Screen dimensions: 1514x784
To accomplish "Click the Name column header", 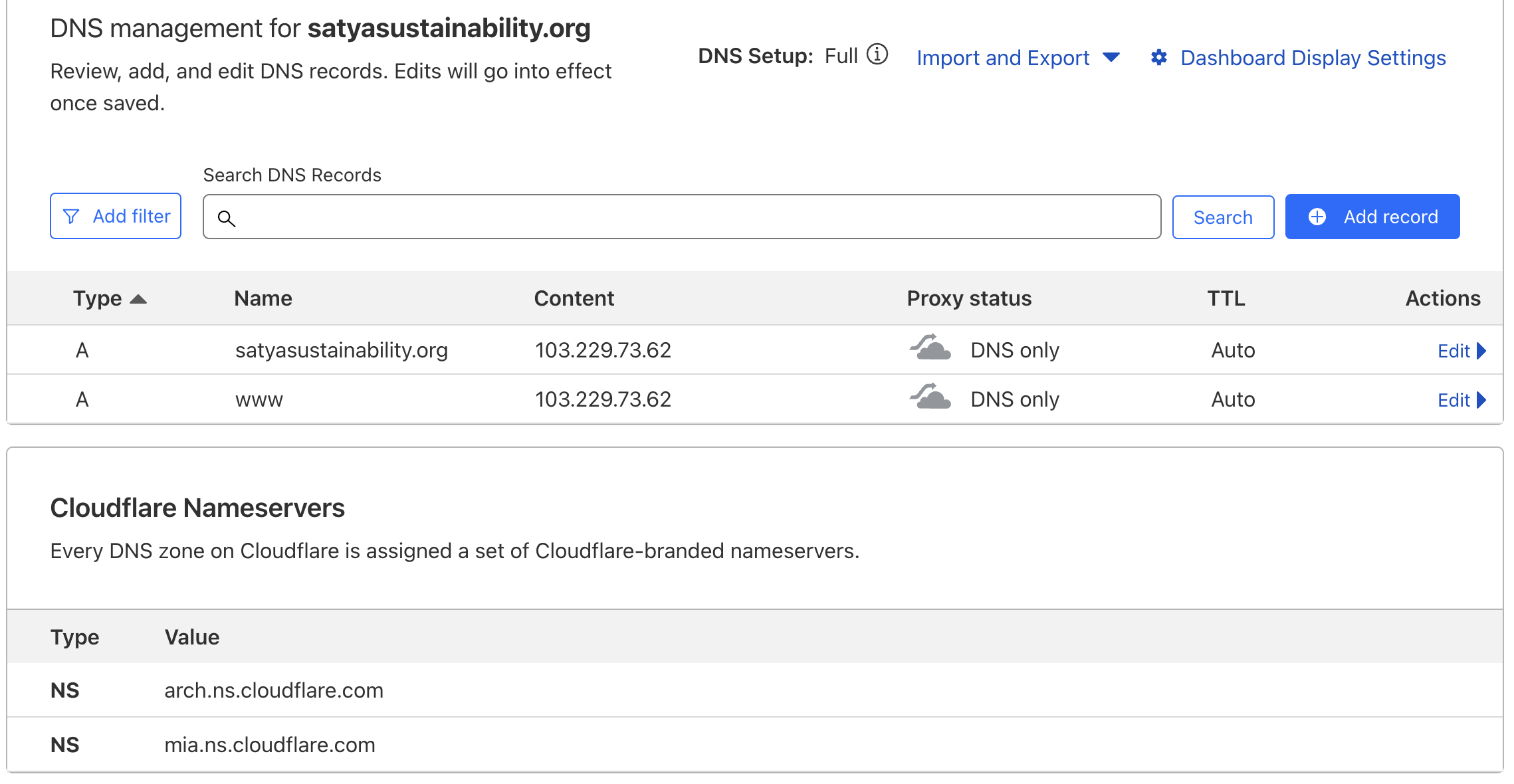I will tap(263, 298).
